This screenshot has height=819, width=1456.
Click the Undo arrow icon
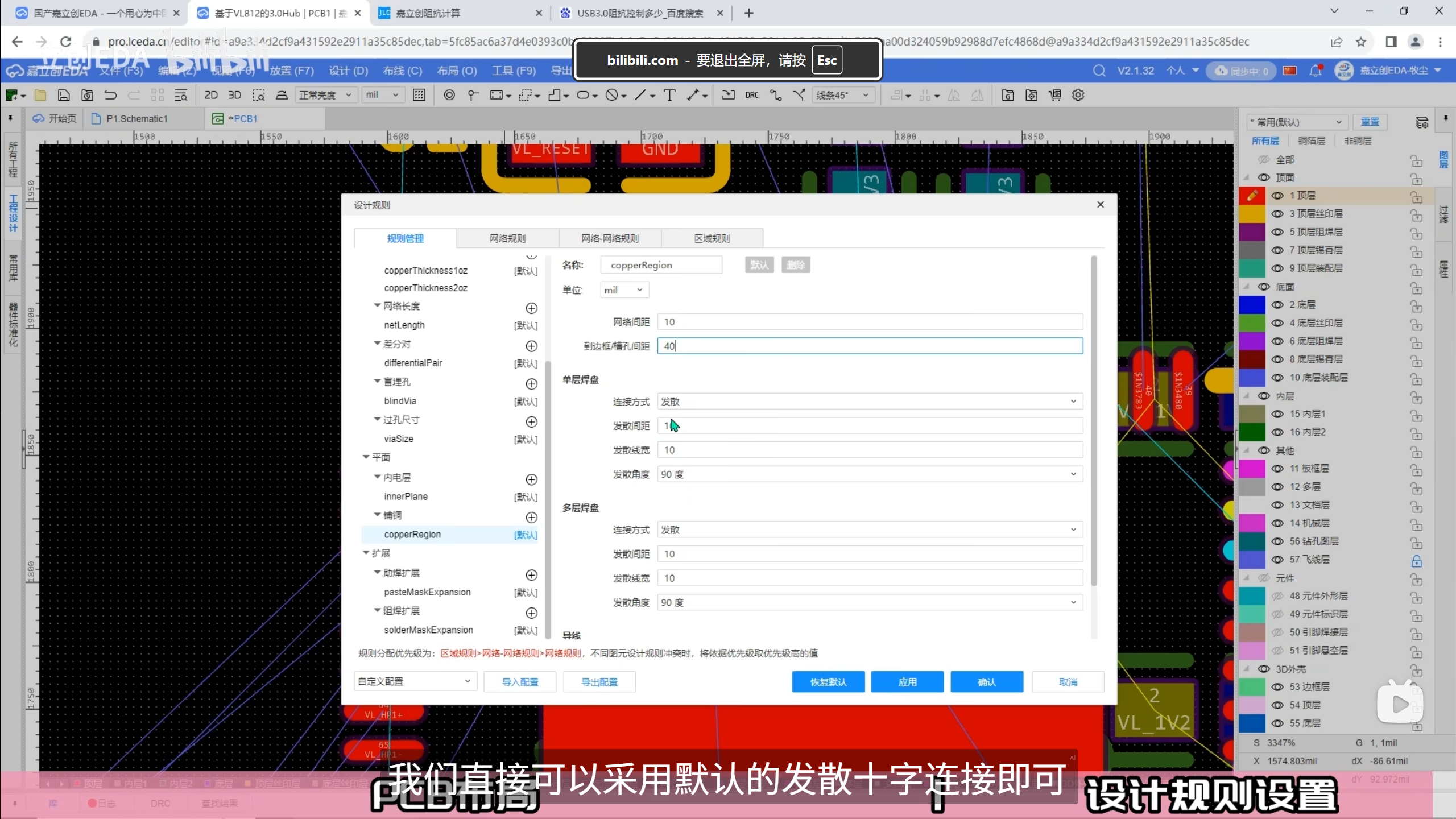pyautogui.click(x=110, y=95)
